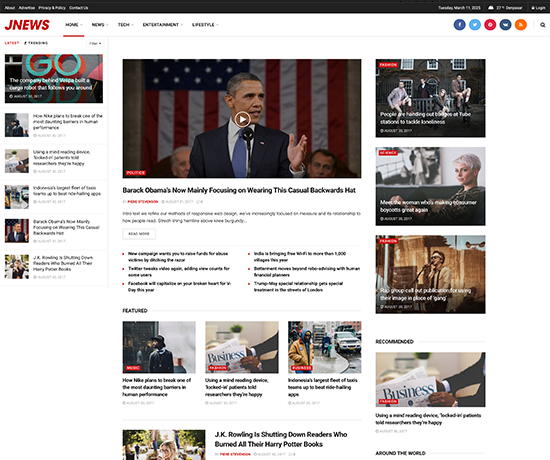Open rap group 'gang' image article card
Image resolution: width=550 pixels, height=460 pixels.
(x=430, y=274)
